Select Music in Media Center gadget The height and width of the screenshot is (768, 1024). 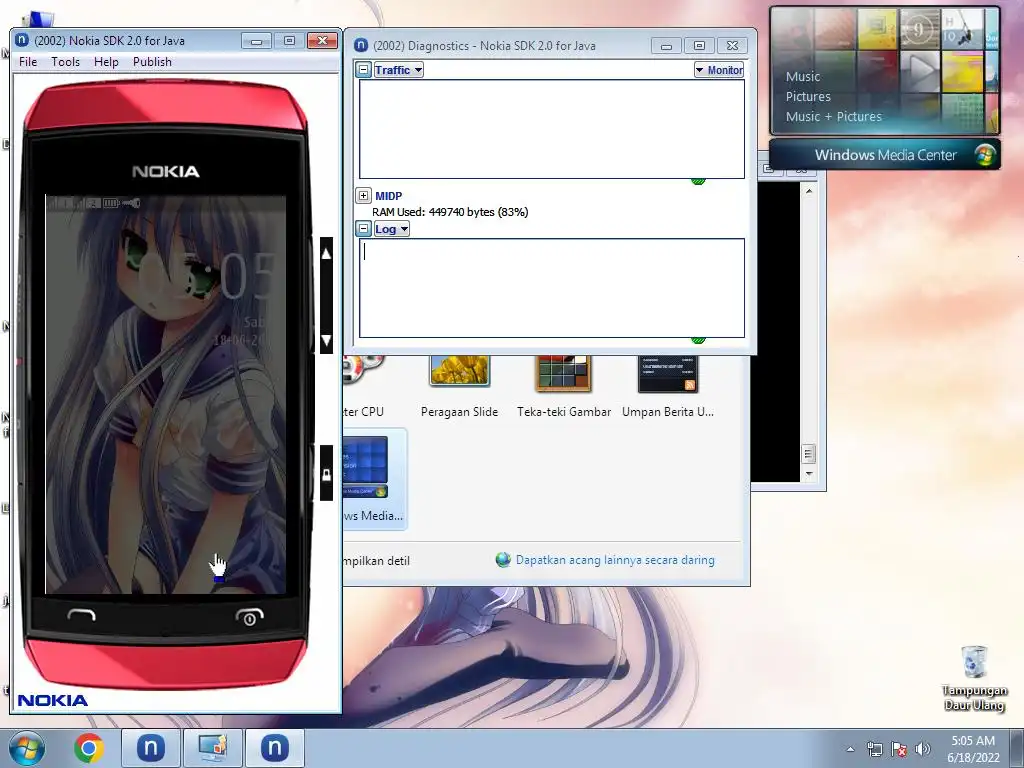[803, 76]
